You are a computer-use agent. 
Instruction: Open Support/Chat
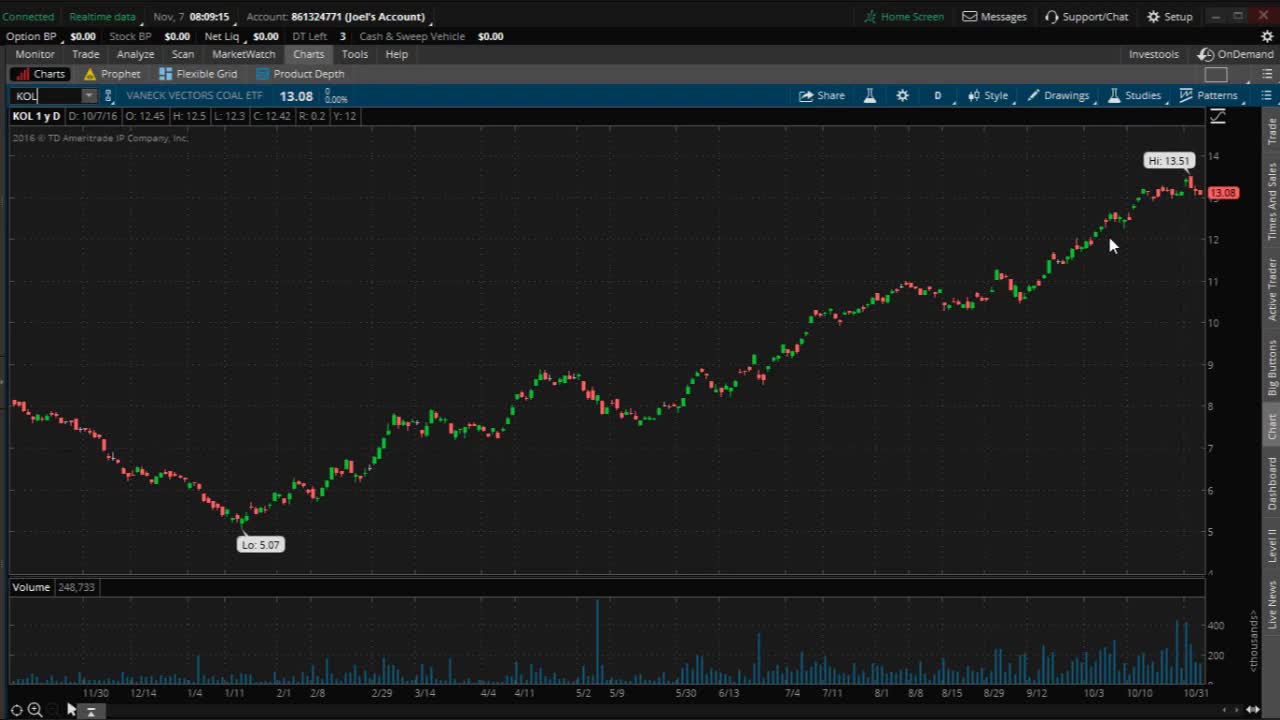pyautogui.click(x=1086, y=17)
